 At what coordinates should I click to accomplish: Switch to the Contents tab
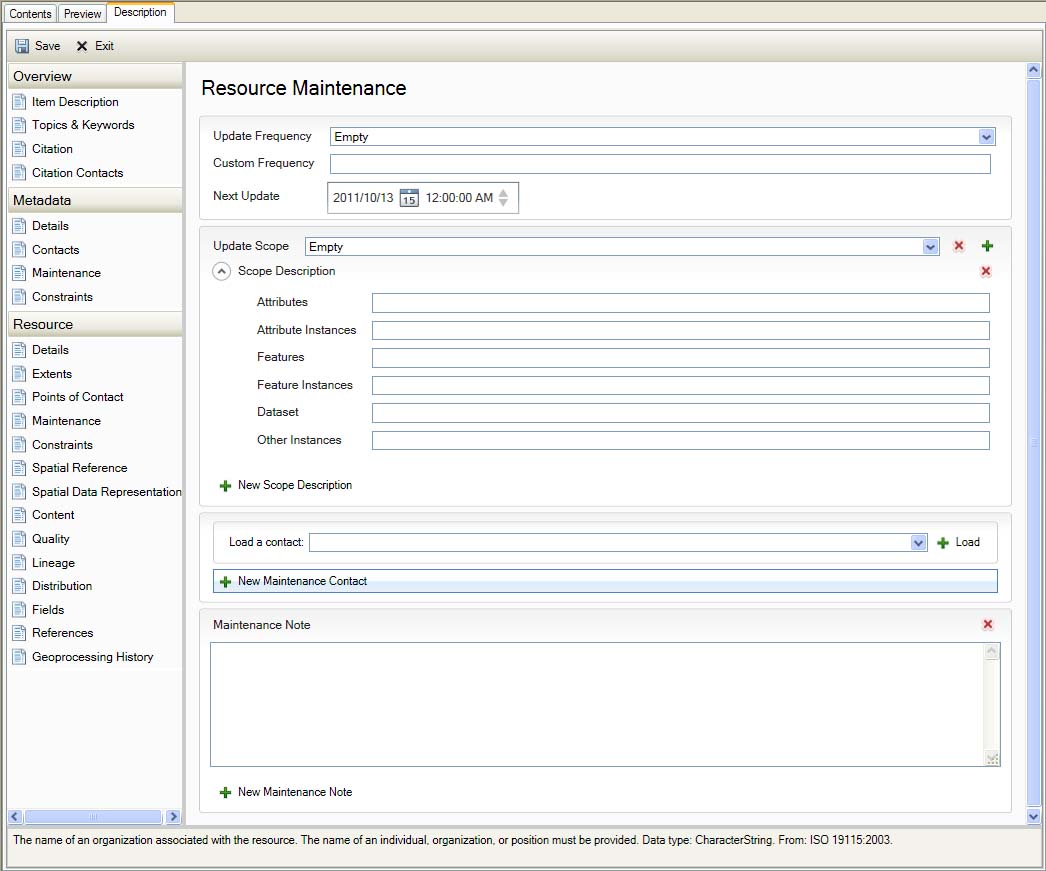pos(30,14)
